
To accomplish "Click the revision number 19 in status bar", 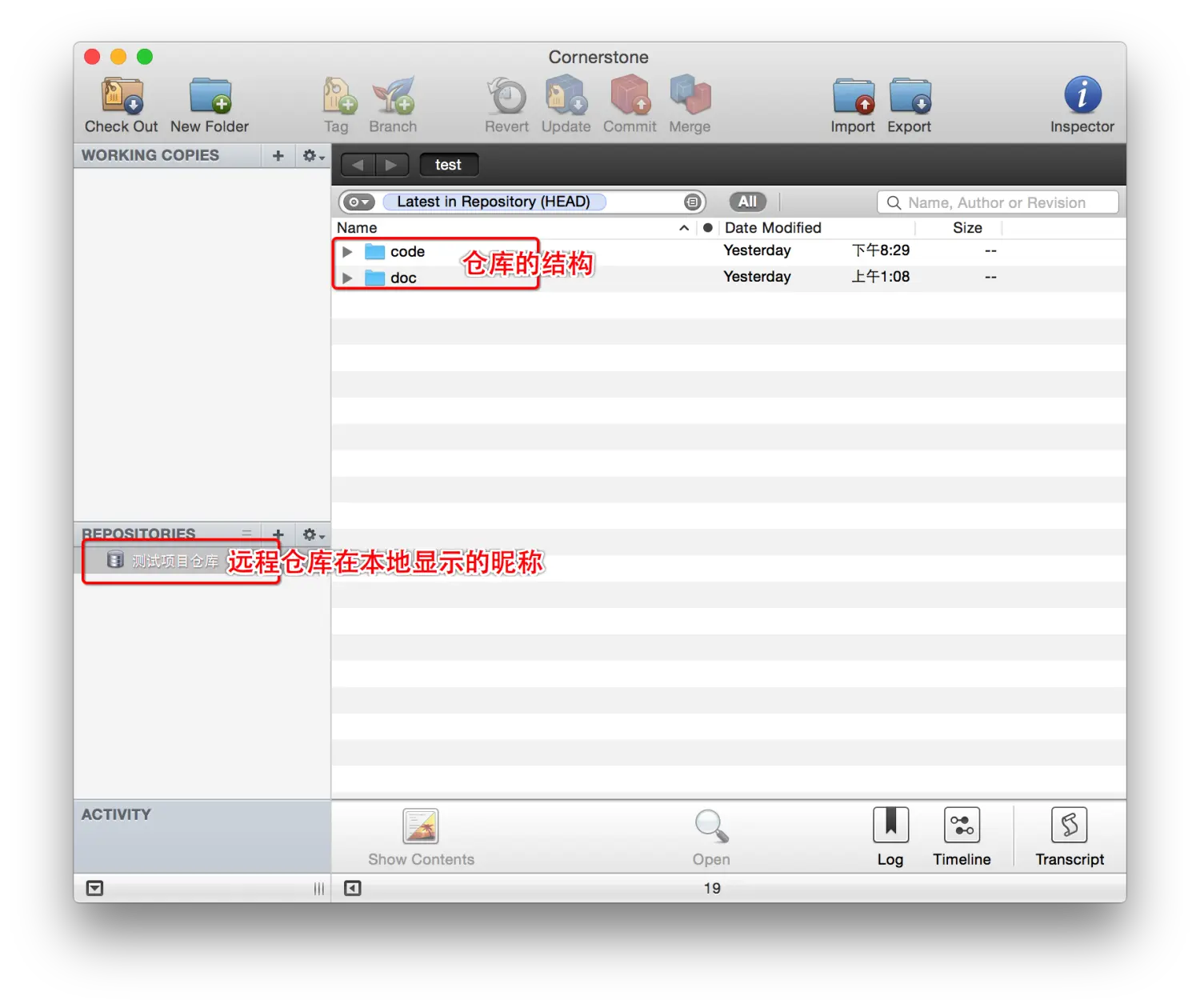I will (x=712, y=889).
